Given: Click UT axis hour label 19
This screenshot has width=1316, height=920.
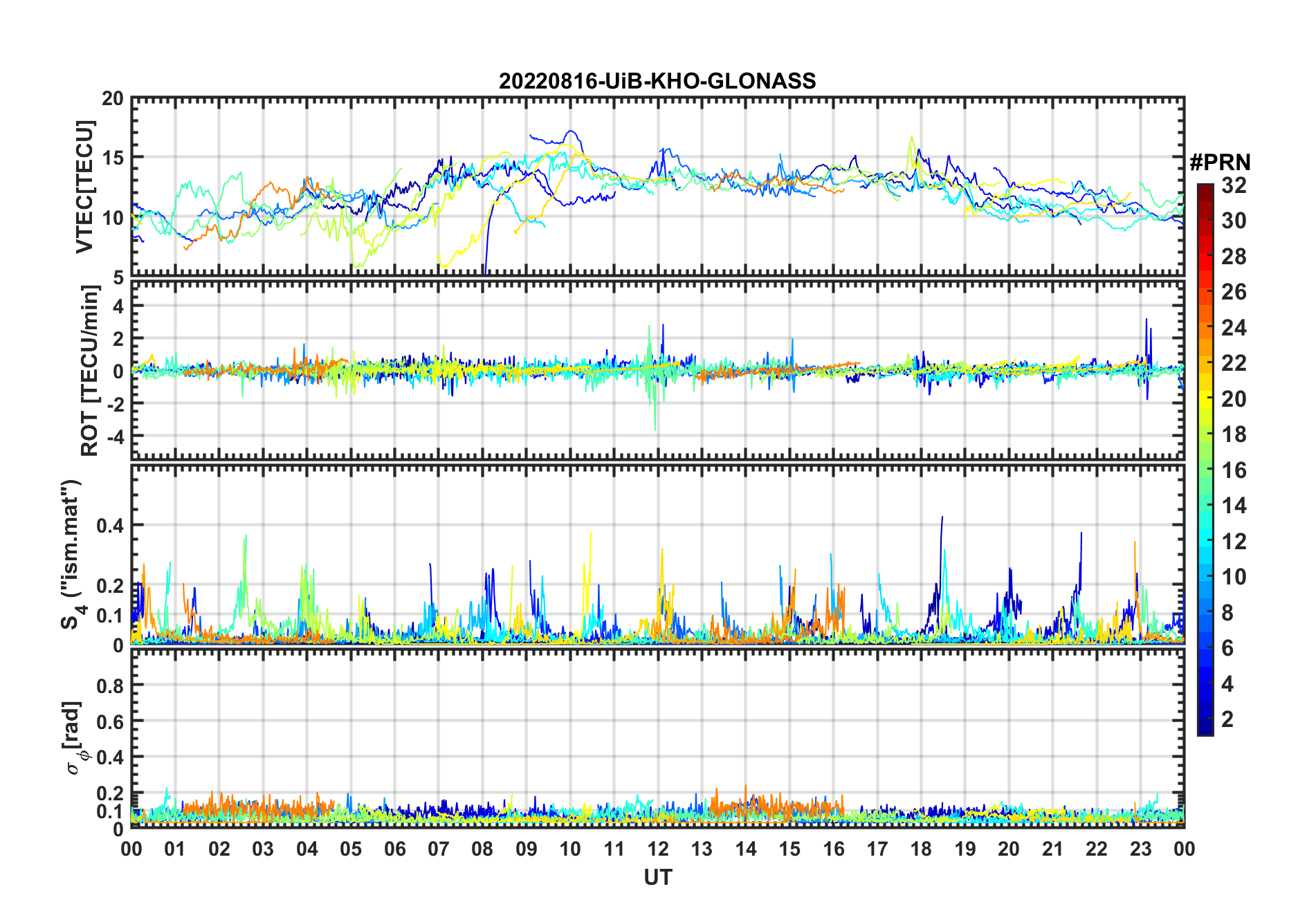Looking at the screenshot, I should 965,849.
